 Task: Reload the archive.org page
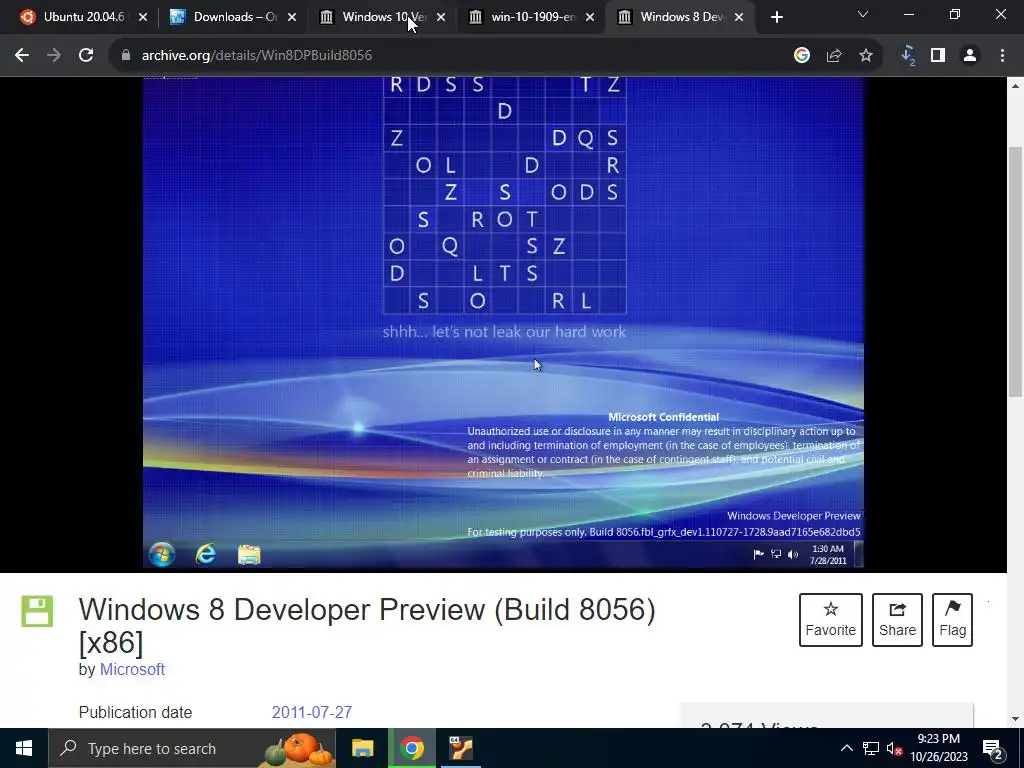tap(86, 56)
